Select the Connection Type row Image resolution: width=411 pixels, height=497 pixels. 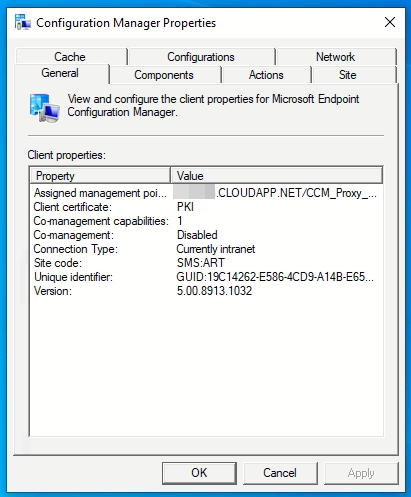coord(206,249)
